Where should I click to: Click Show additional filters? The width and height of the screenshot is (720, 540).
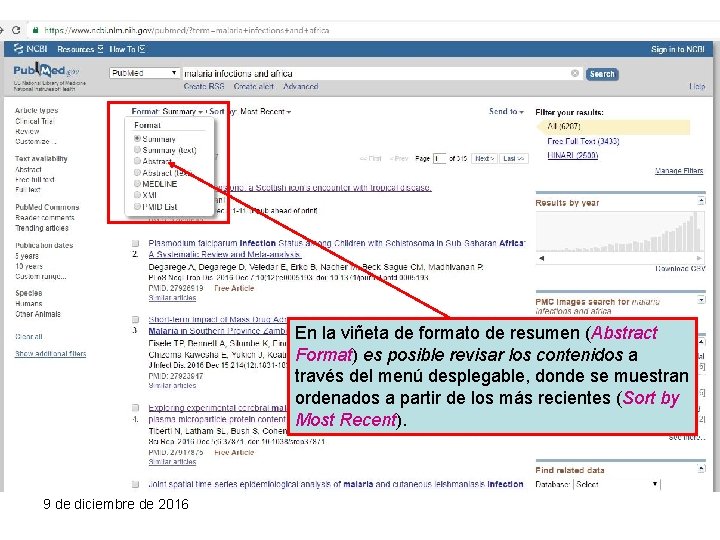coord(51,354)
